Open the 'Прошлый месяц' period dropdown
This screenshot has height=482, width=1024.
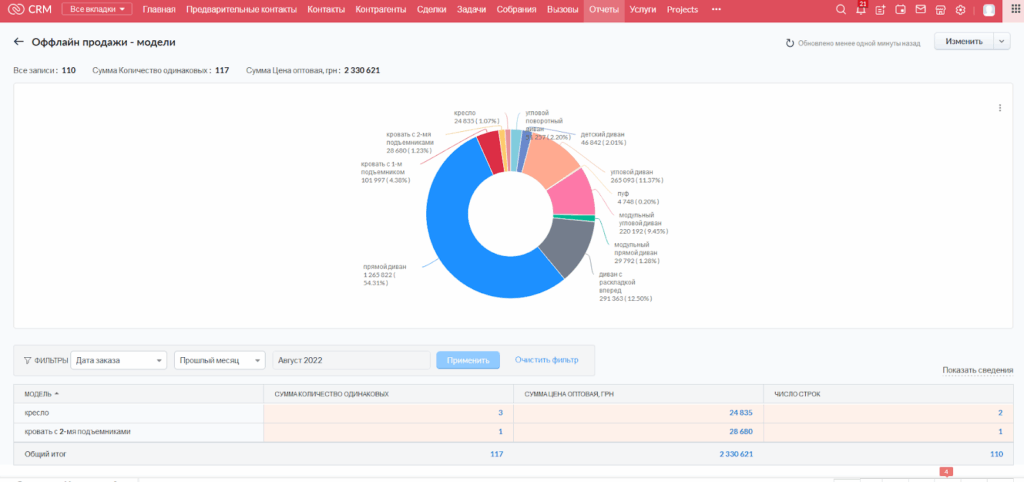click(x=219, y=360)
